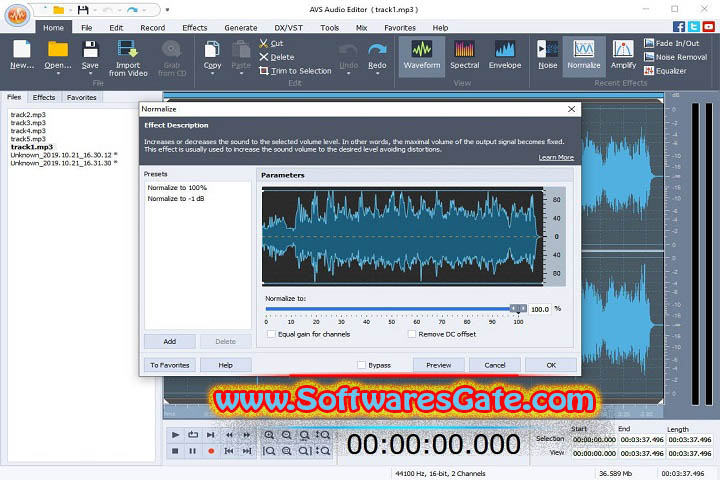Image resolution: width=720 pixels, height=480 pixels.
Task: Create a new file with New icon
Action: tap(22, 49)
